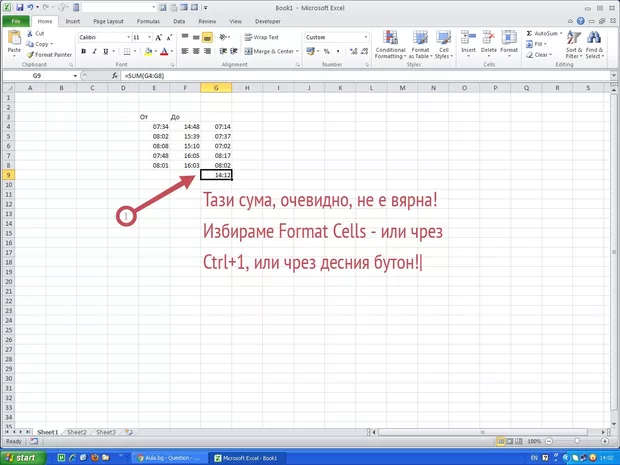
Task: Apply Comma Style
Action: [338, 51]
